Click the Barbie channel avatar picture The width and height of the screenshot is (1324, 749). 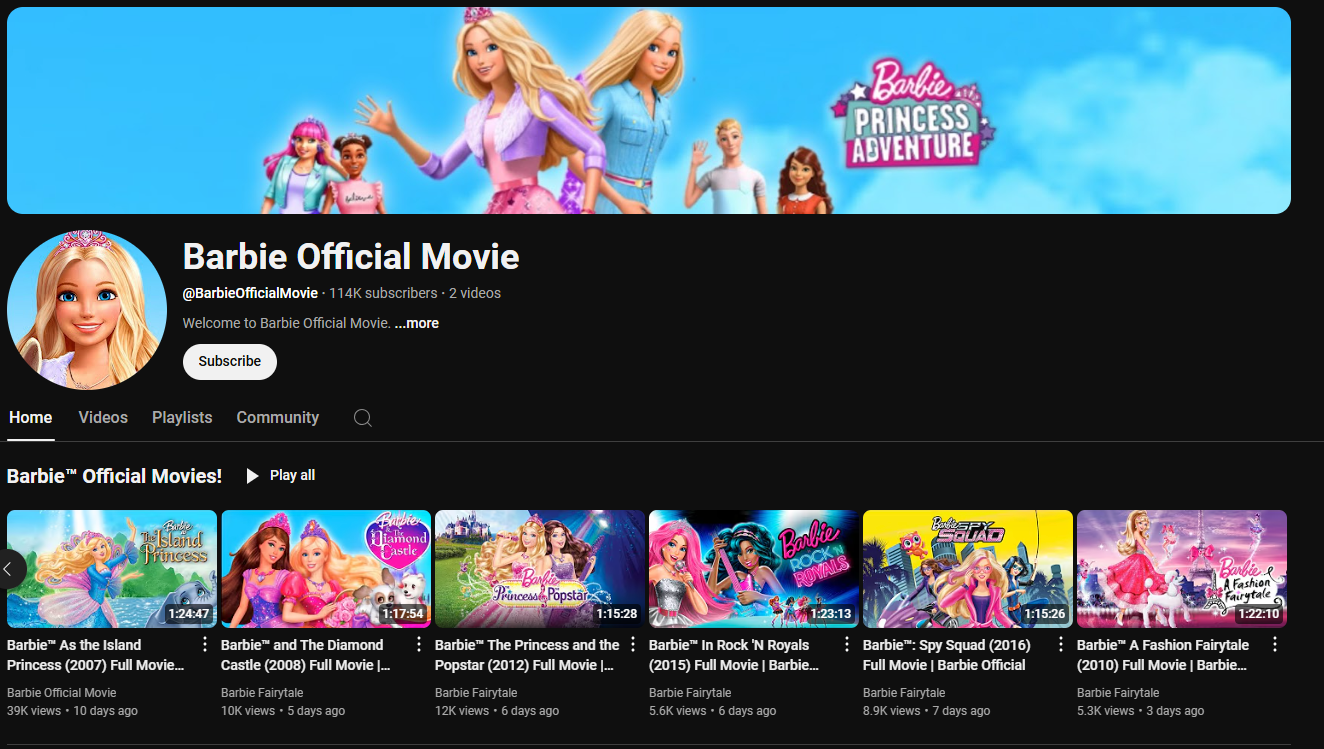pos(87,309)
